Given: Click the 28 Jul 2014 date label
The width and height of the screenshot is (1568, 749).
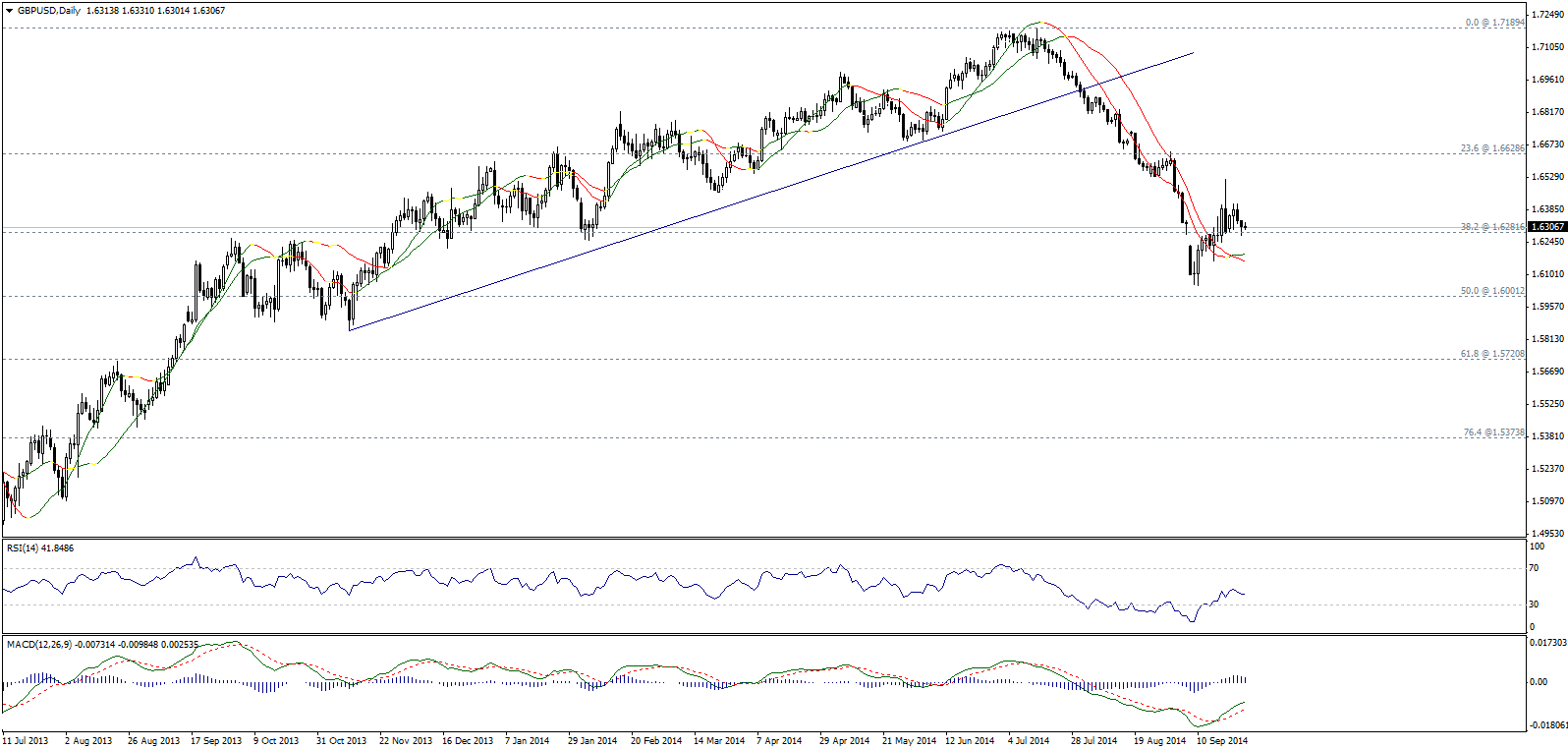Looking at the screenshot, I should [1093, 741].
